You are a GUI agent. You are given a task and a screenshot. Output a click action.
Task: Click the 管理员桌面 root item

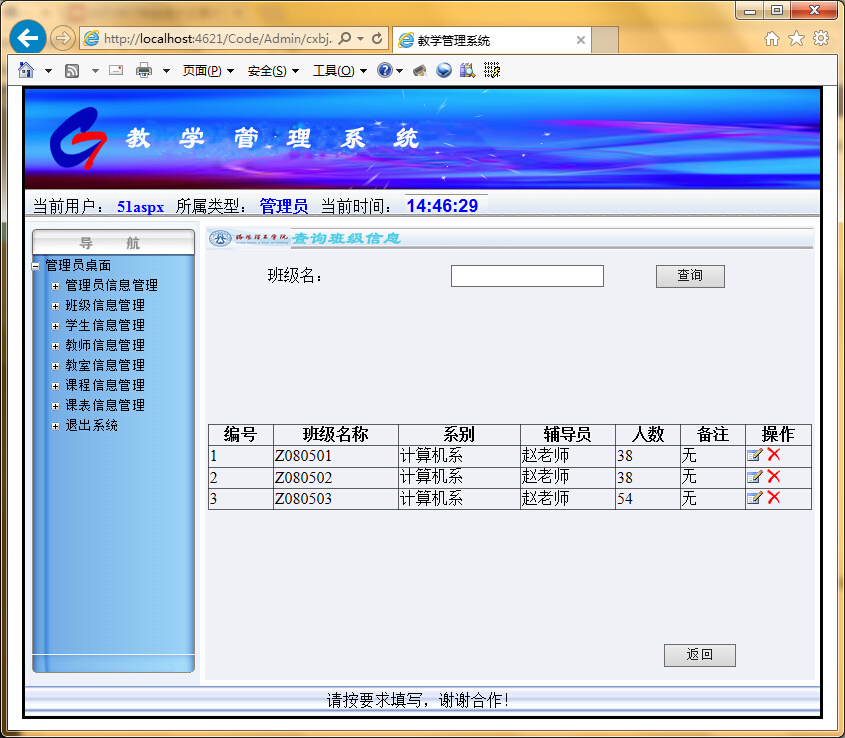[x=78, y=265]
